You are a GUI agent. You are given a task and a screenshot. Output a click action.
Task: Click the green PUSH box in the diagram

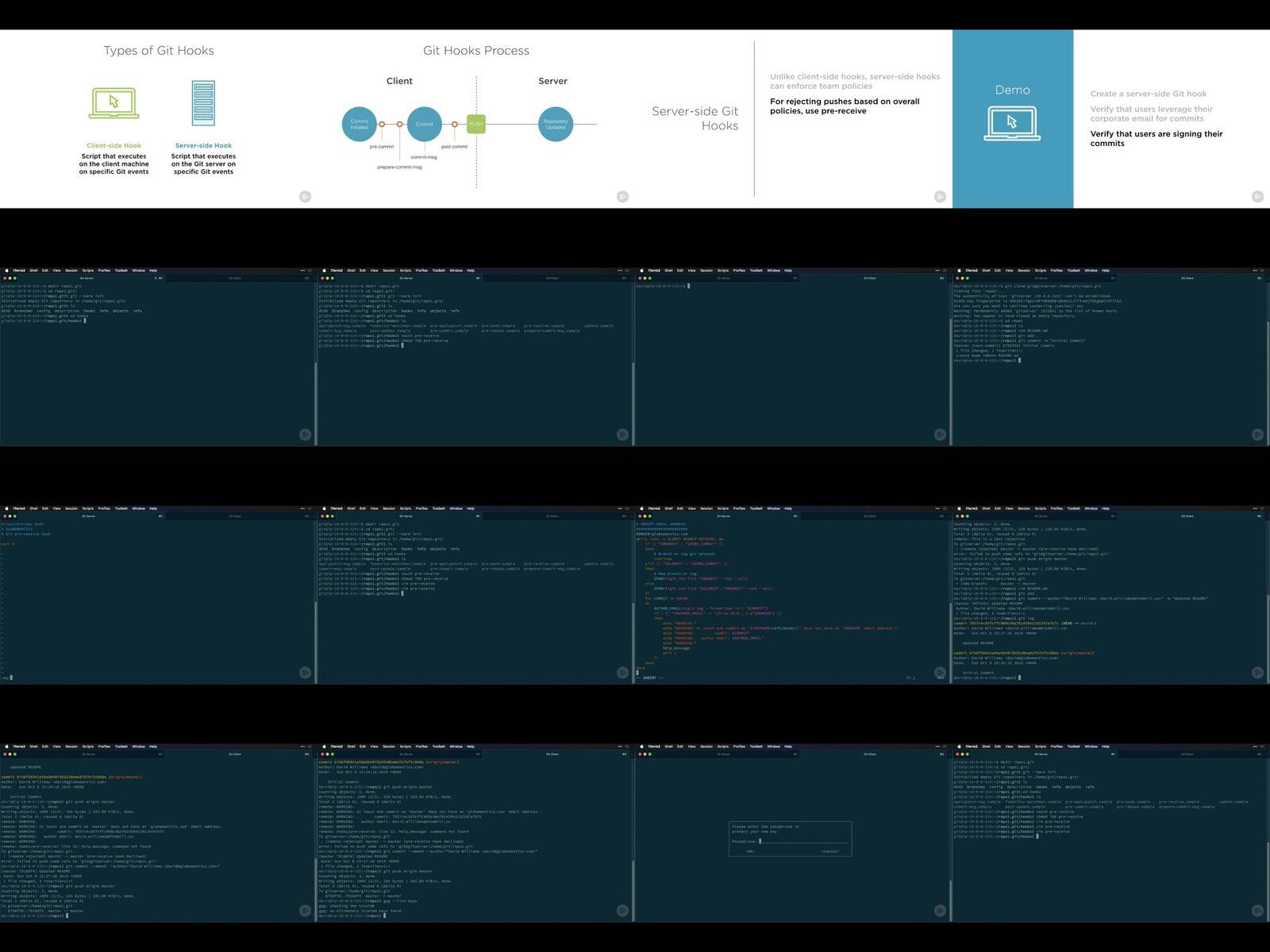475,124
